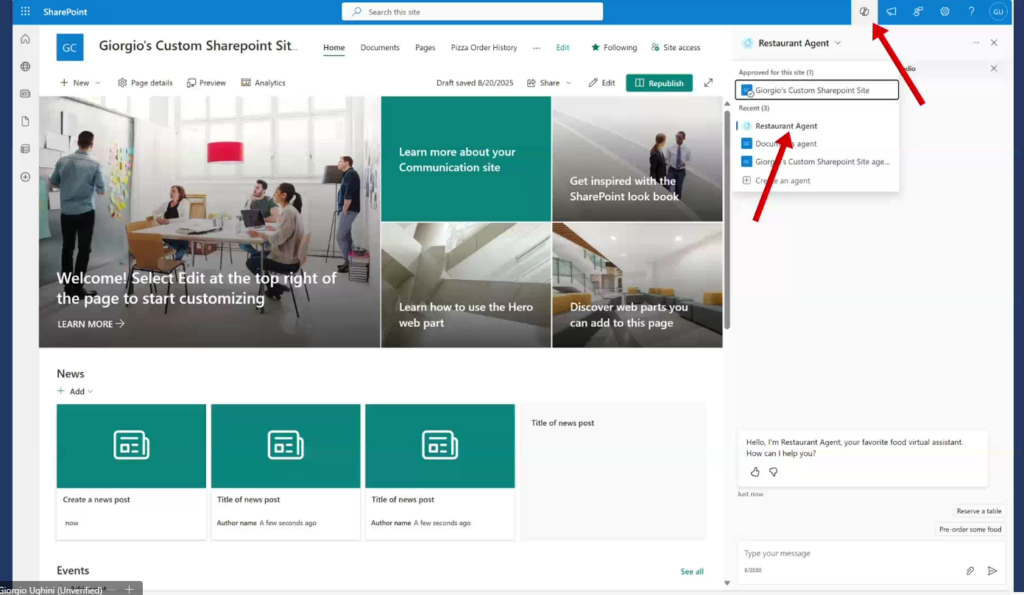Open the megaphone announcements icon
This screenshot has height=595, width=1024.
891,11
